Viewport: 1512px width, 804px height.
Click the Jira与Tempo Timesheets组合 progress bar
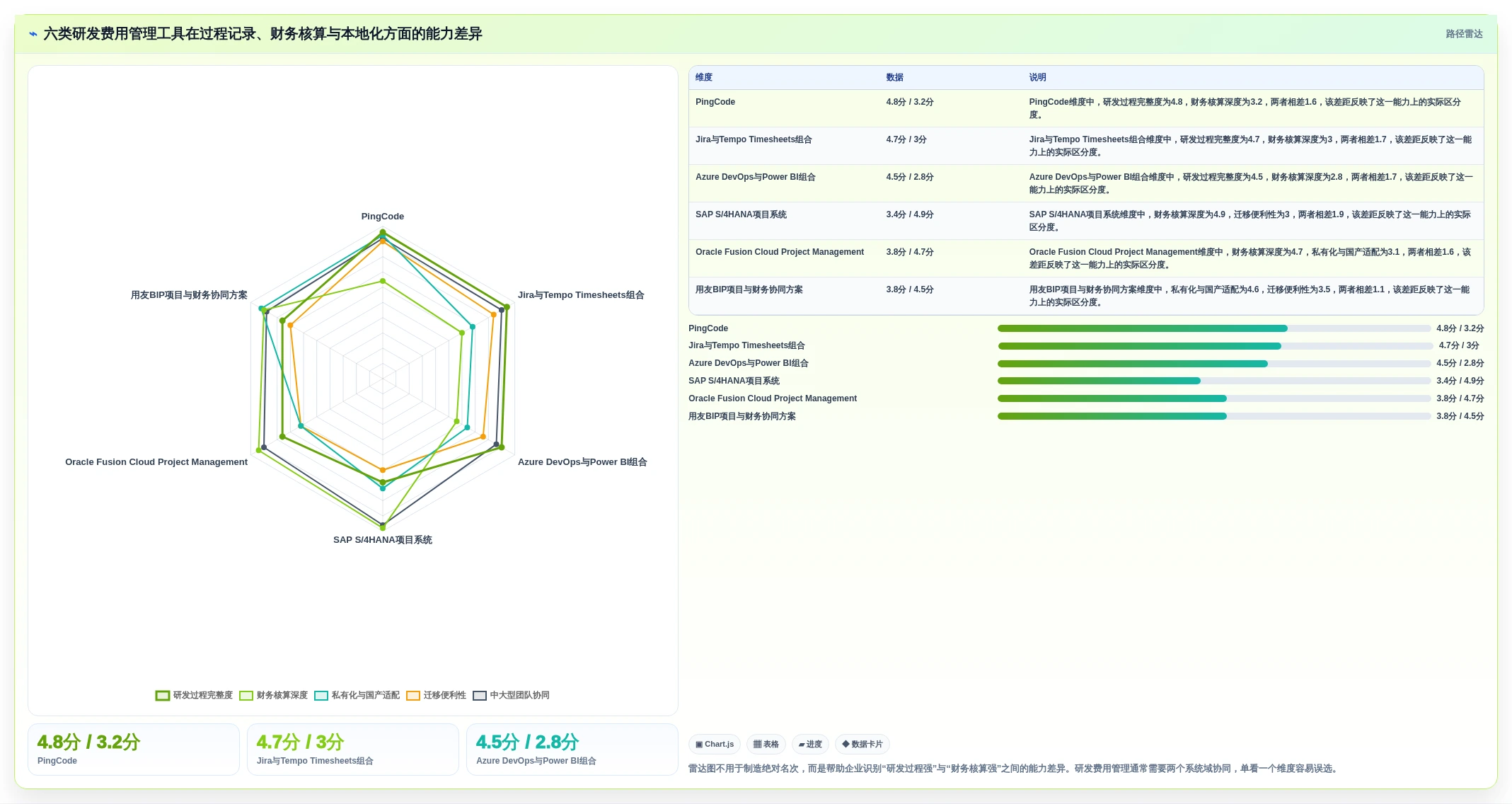pyautogui.click(x=1214, y=347)
